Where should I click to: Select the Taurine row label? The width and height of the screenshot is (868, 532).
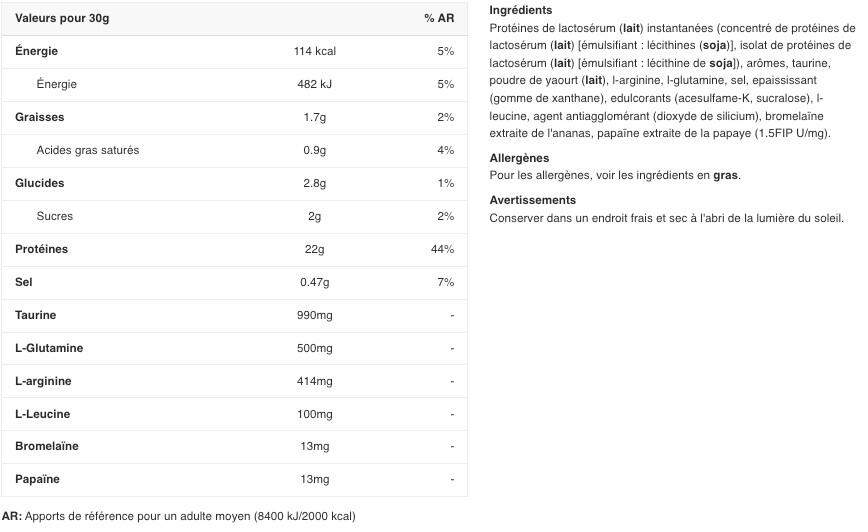click(36, 315)
